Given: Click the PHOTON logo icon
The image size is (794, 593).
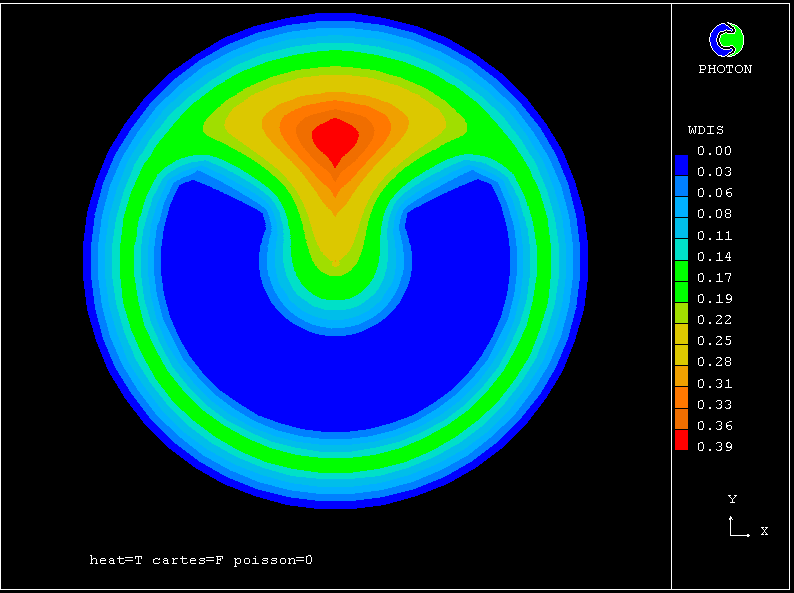Looking at the screenshot, I should (726, 40).
